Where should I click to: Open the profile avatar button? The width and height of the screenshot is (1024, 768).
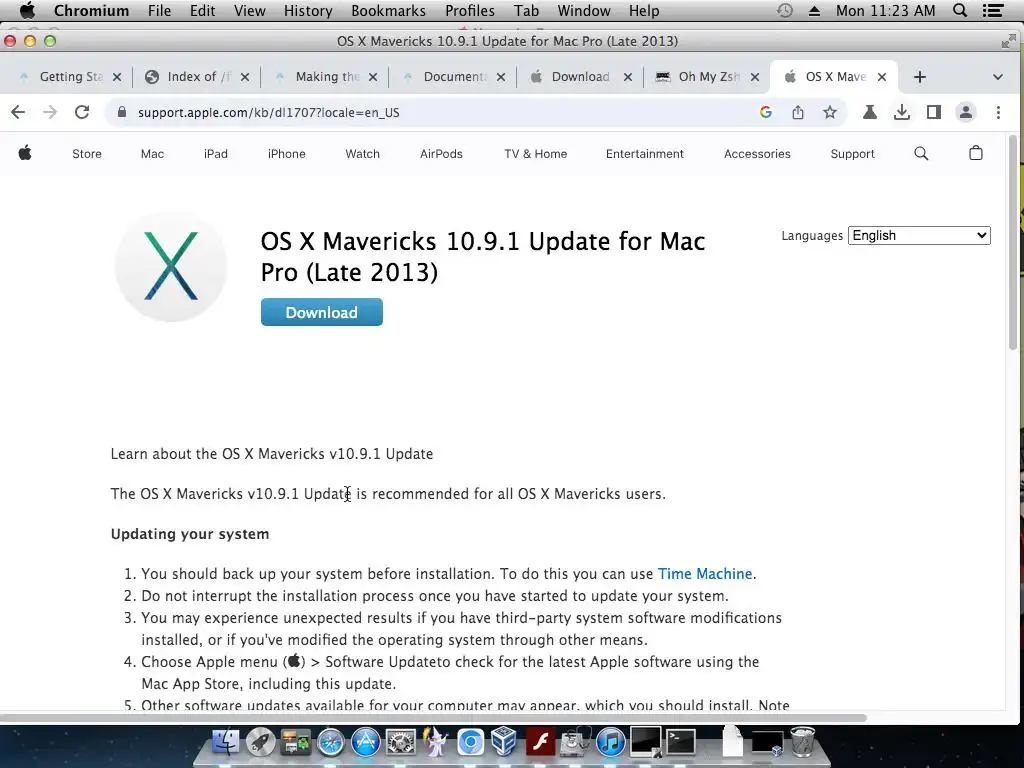tap(966, 112)
